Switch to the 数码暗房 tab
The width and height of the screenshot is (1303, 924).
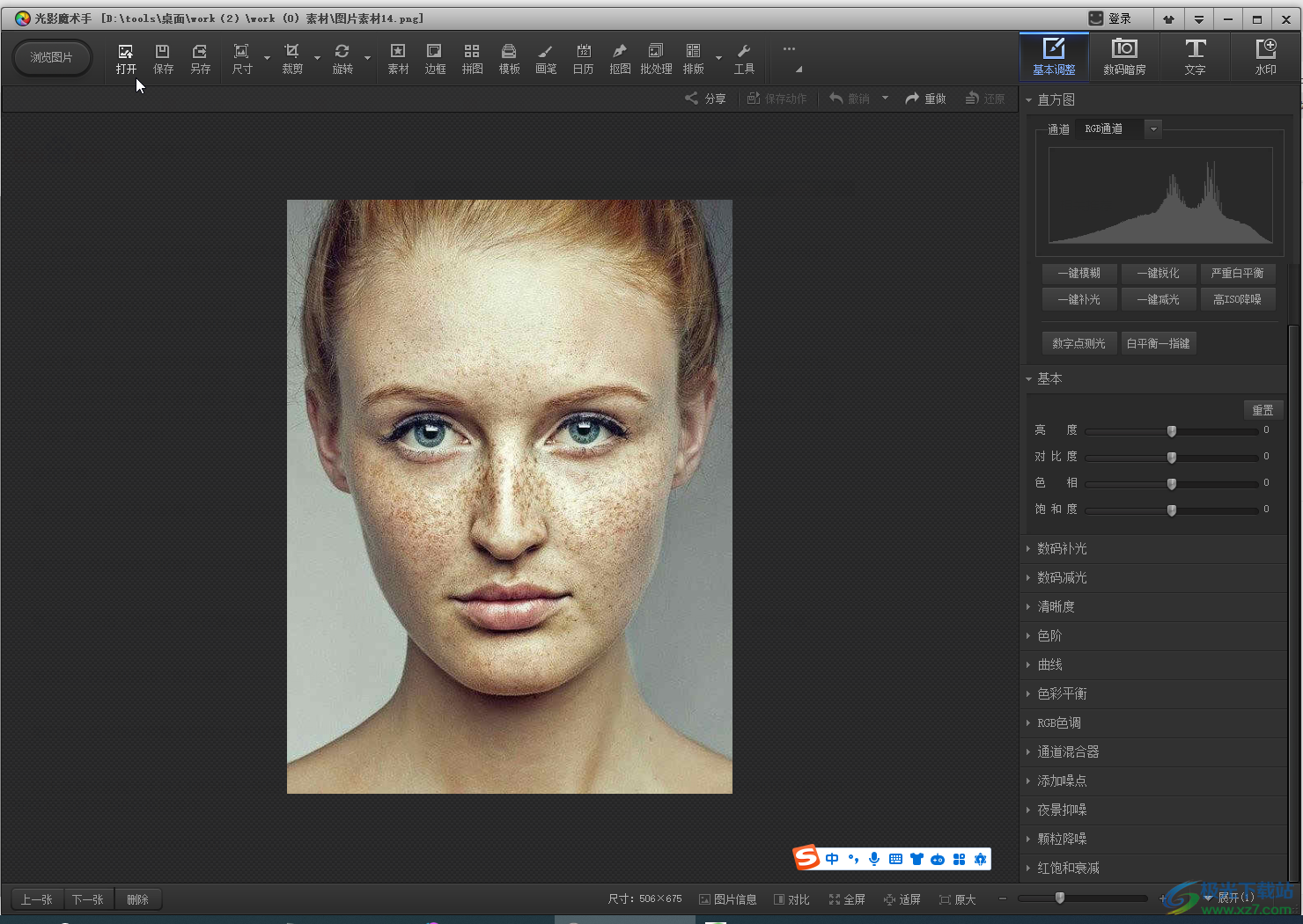tap(1124, 56)
